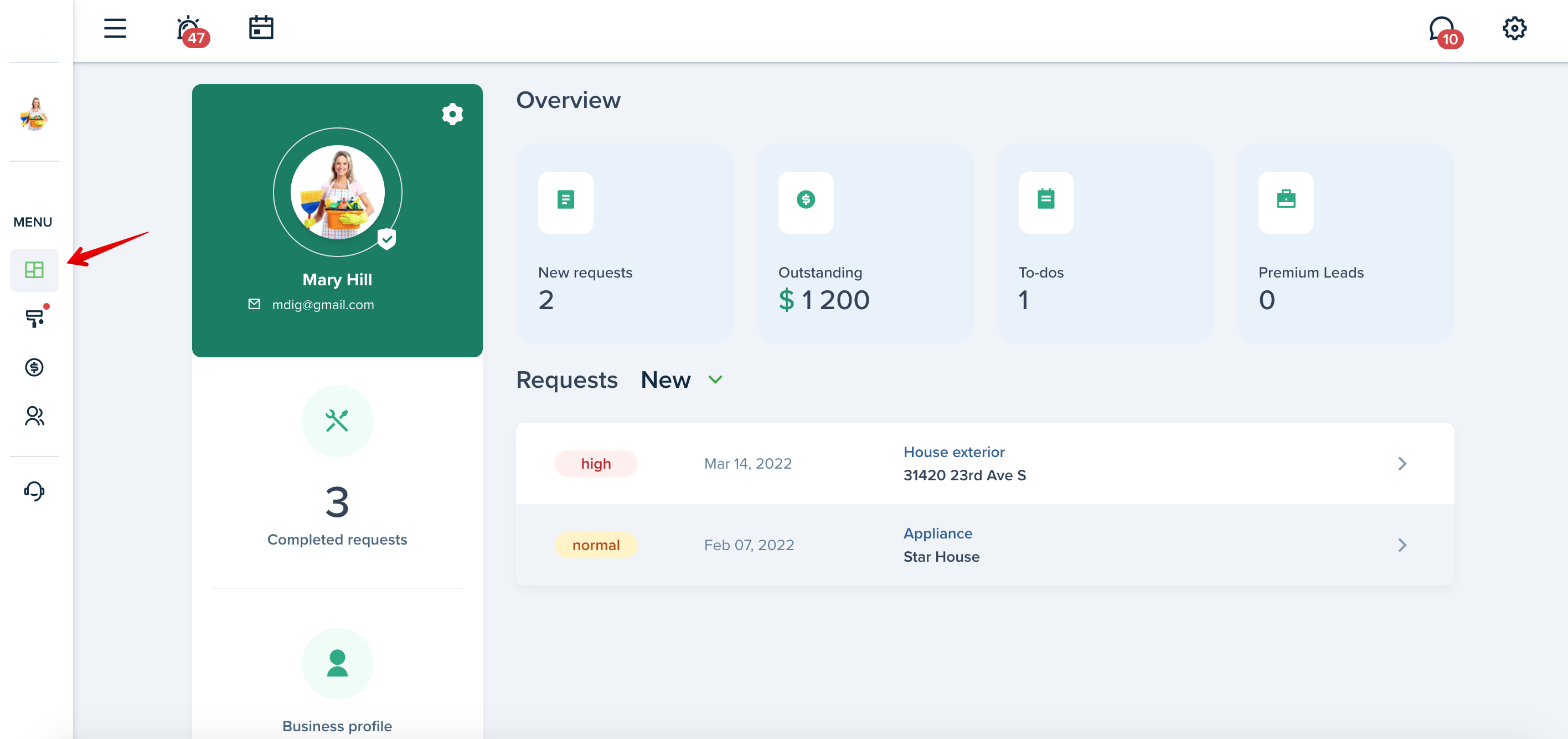Click the Mary Hill name
This screenshot has height=739, width=1568.
(337, 280)
